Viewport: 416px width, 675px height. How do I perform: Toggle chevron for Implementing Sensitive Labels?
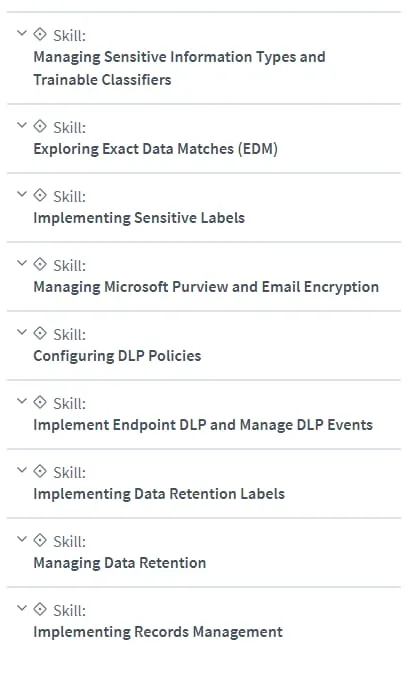click(22, 194)
